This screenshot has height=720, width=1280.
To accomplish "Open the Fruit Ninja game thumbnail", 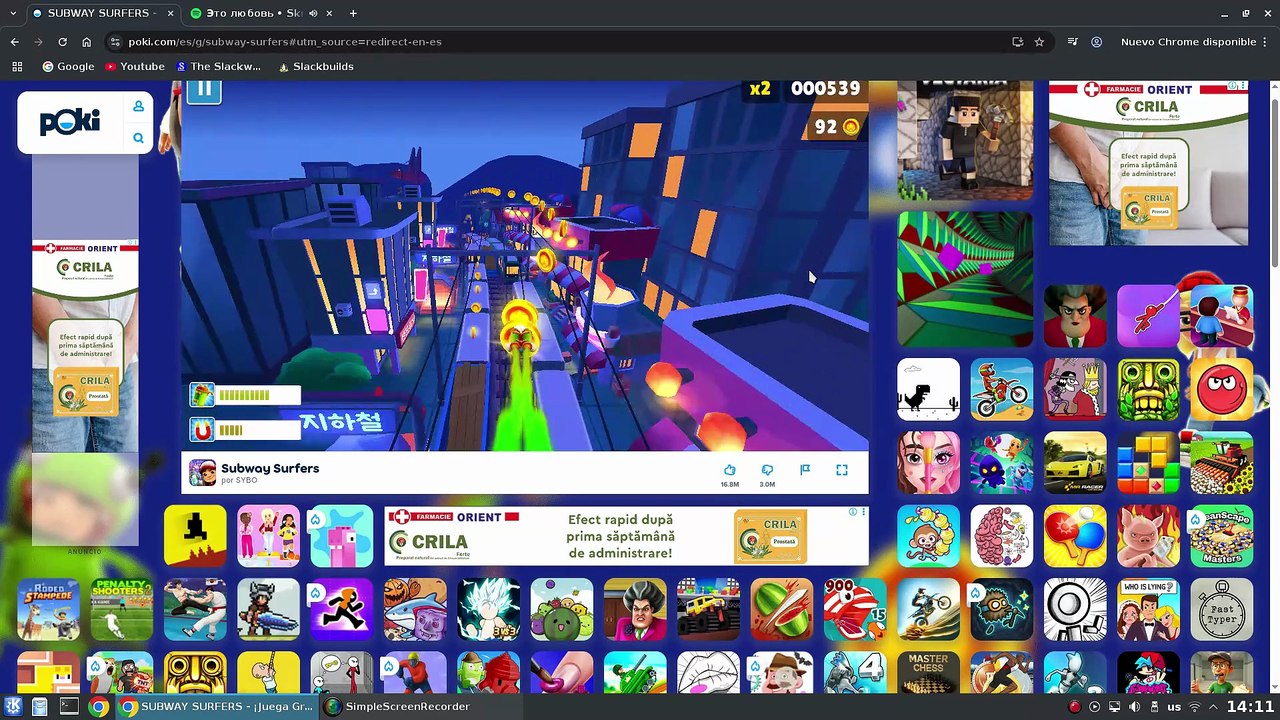I will 782,609.
